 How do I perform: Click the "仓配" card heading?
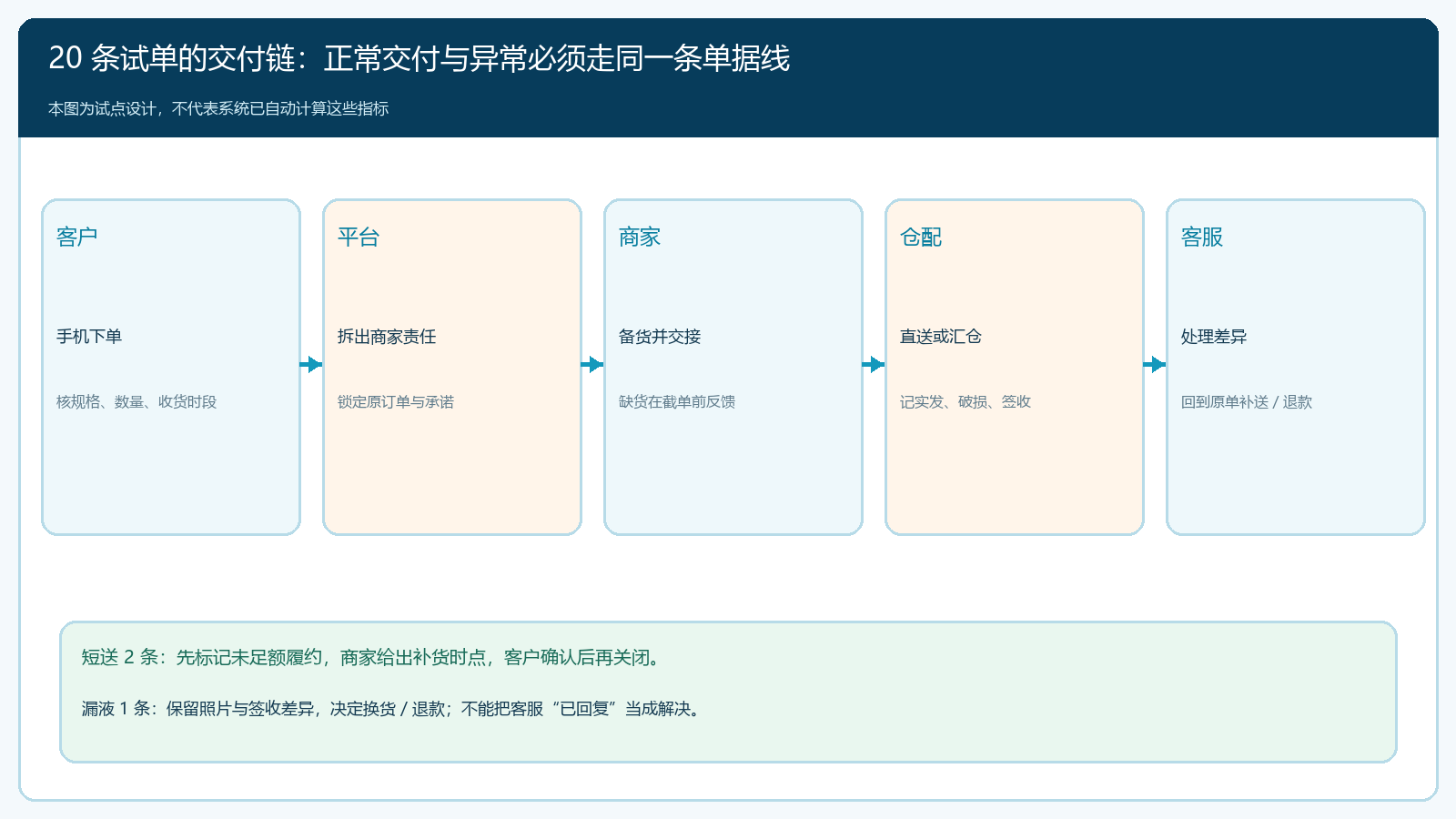tap(920, 237)
